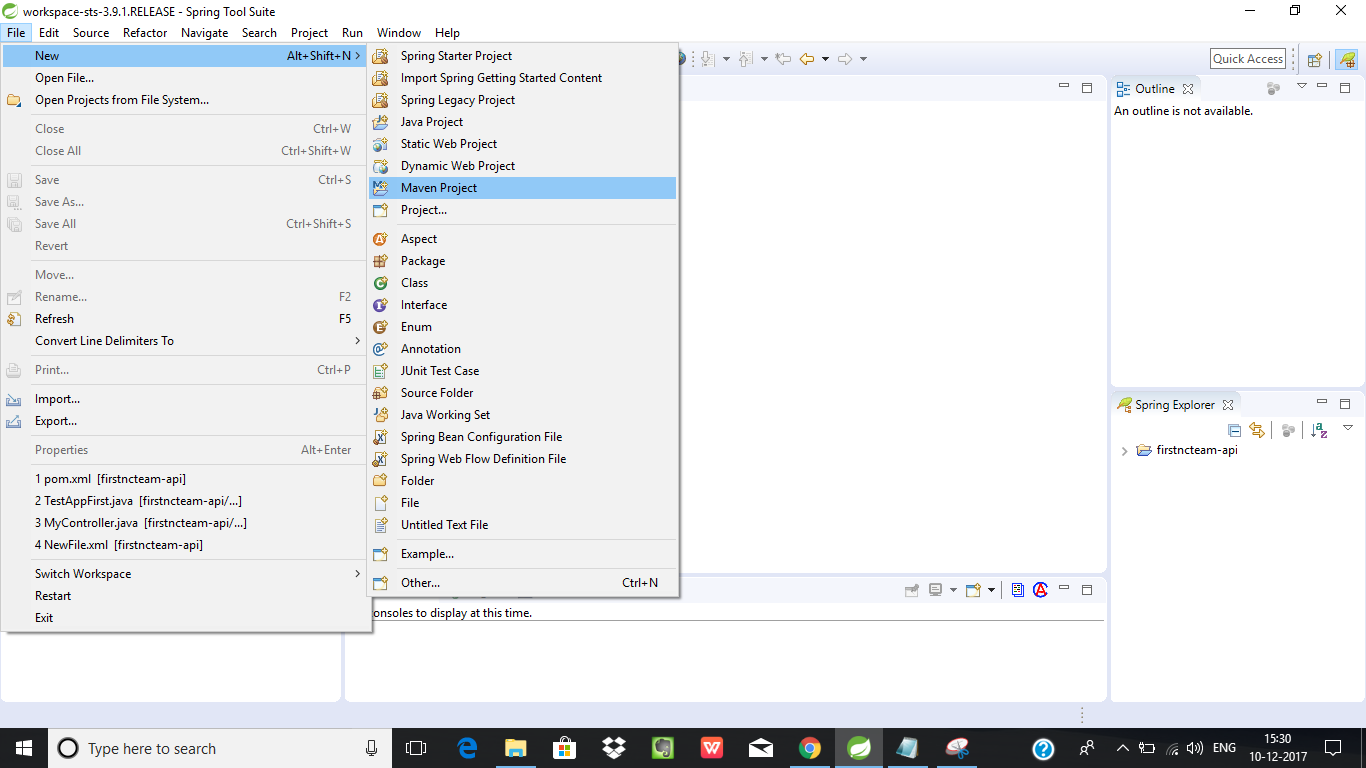Click the Windows search box
The image size is (1366, 768).
point(200,747)
